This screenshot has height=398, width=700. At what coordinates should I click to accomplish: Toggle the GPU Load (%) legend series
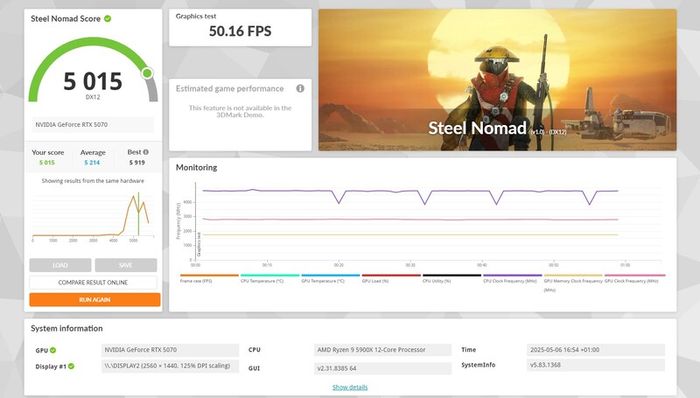pos(391,278)
